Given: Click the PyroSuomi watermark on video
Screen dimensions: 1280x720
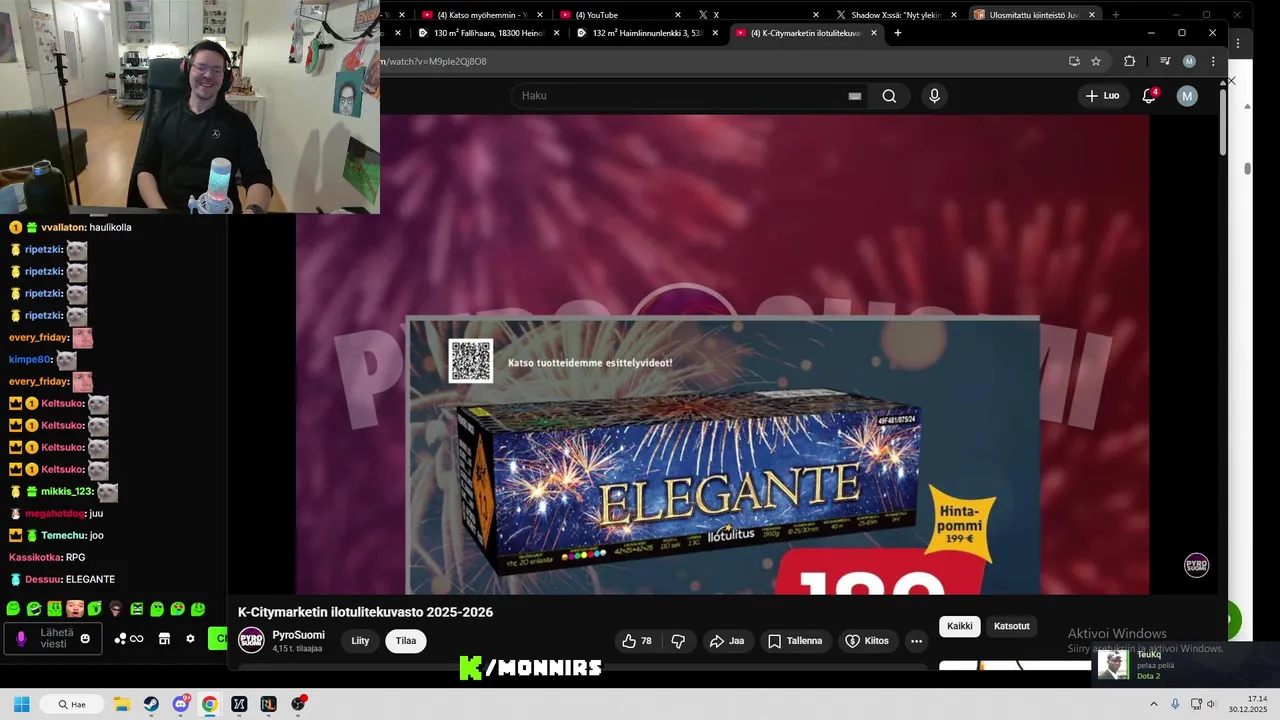Looking at the screenshot, I should click(1197, 565).
